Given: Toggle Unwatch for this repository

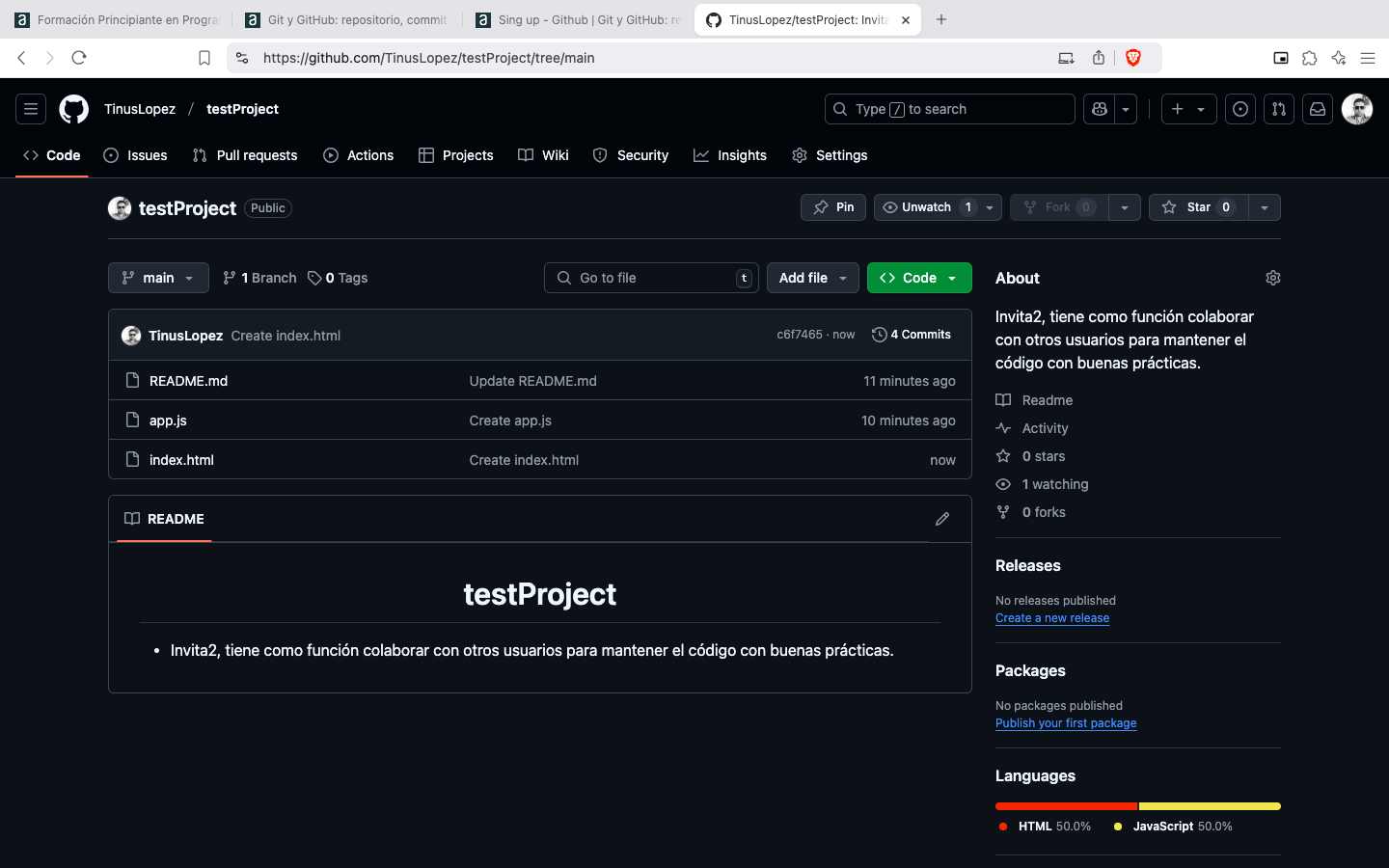Looking at the screenshot, I should (925, 207).
